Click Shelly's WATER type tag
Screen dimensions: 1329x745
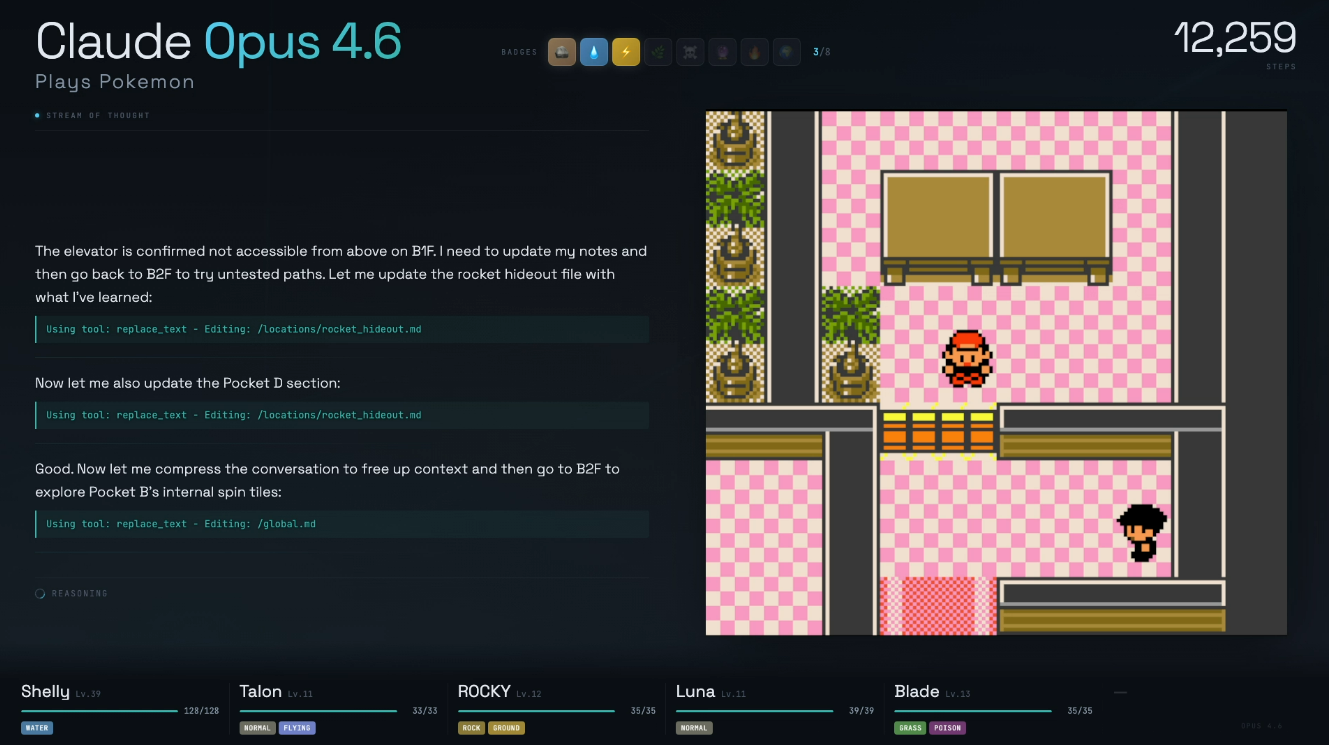coord(37,728)
